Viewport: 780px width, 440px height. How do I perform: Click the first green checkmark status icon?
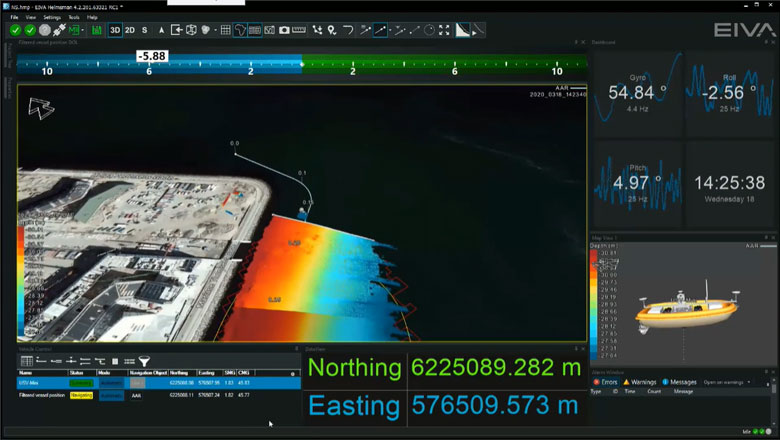(15, 30)
